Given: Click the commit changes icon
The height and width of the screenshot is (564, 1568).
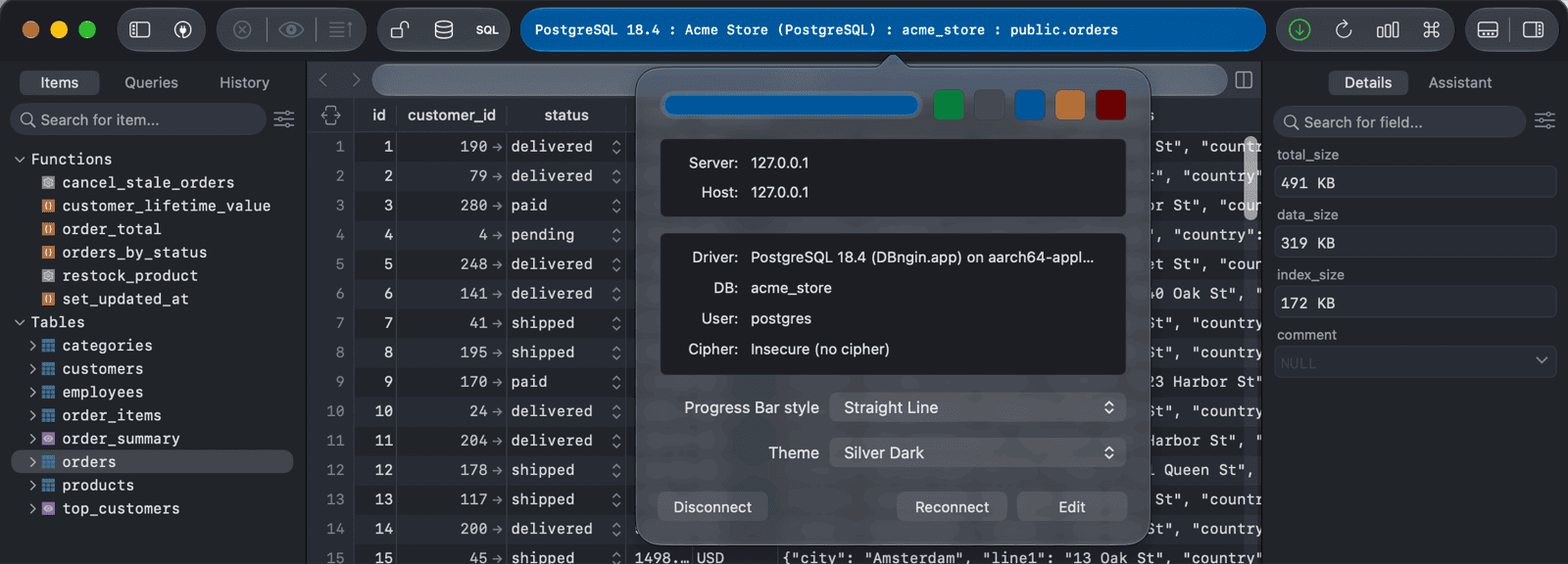Looking at the screenshot, I should [340, 29].
